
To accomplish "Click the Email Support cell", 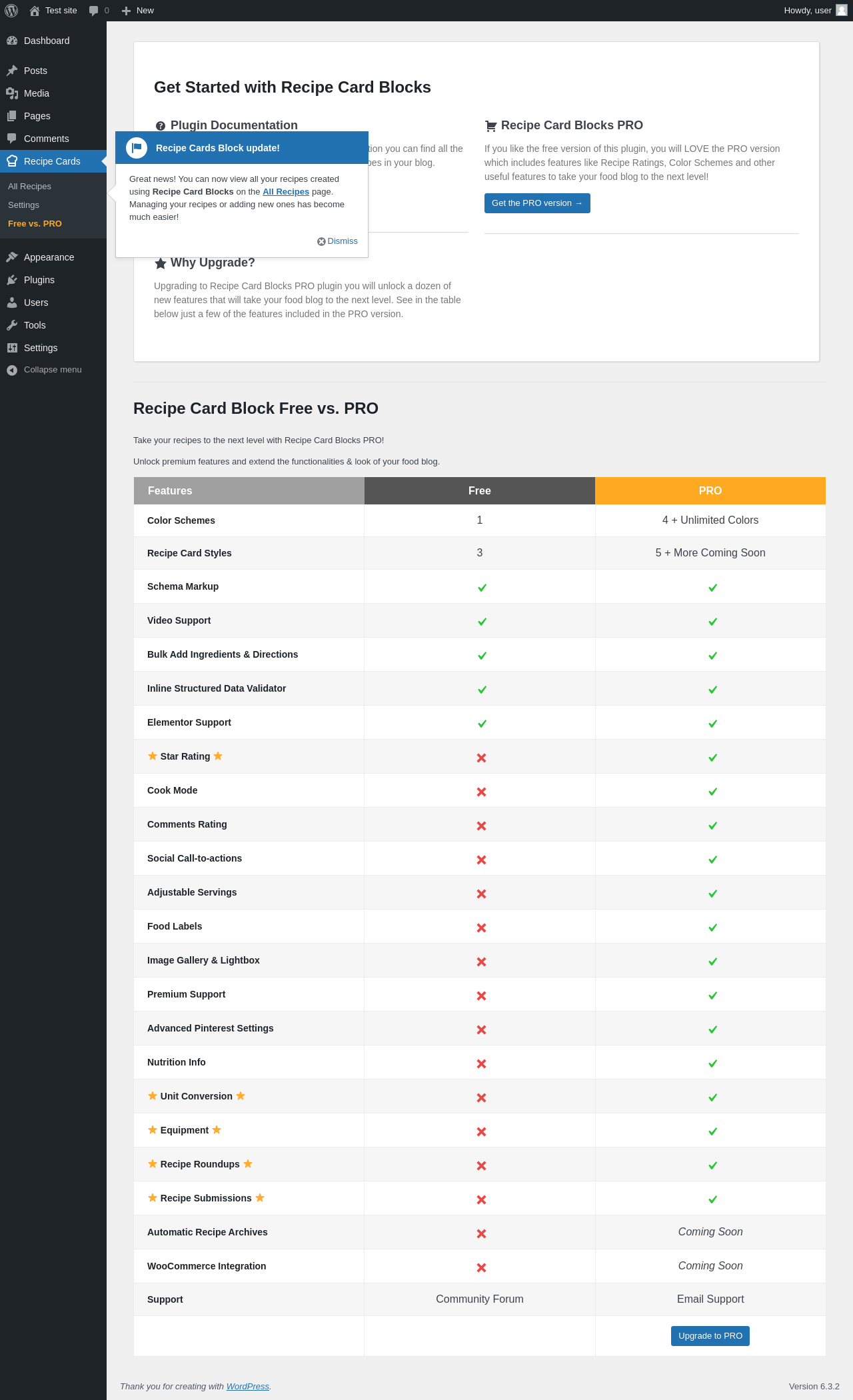I will point(710,1299).
